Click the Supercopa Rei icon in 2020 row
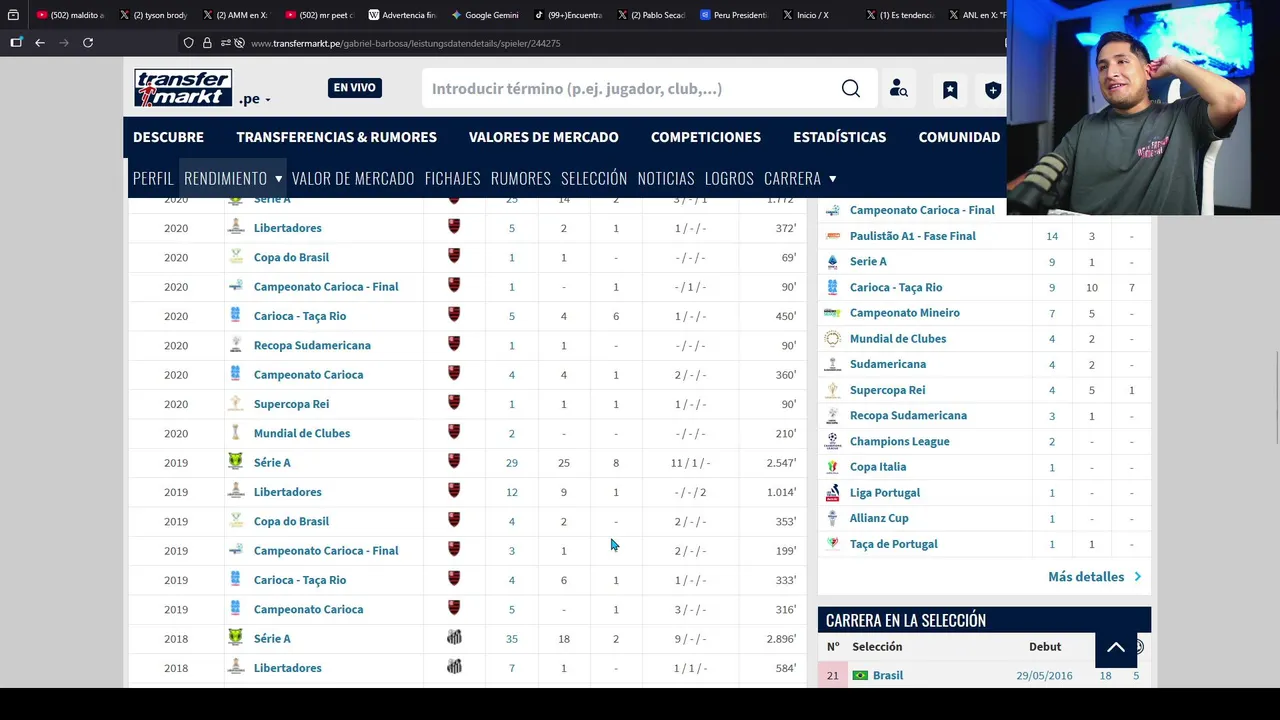 [235, 404]
